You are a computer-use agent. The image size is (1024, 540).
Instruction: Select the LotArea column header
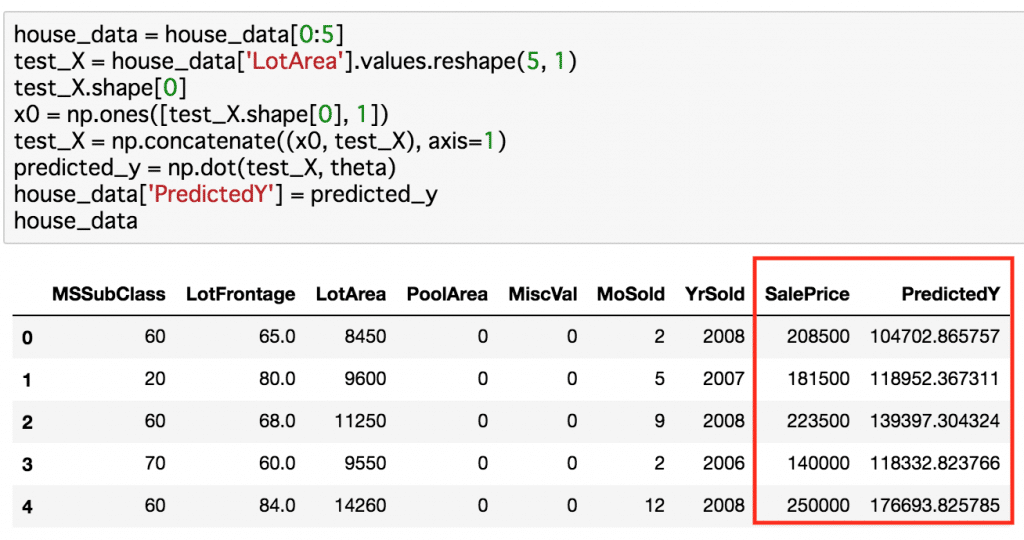click(351, 294)
